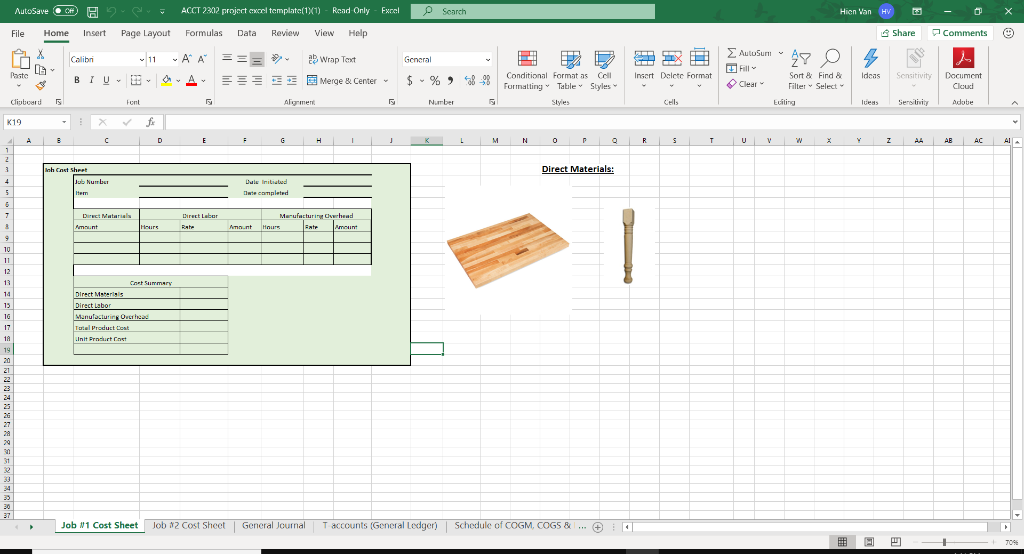Decrease font size button
Viewport: 1024px width, 554px height.
point(202,59)
